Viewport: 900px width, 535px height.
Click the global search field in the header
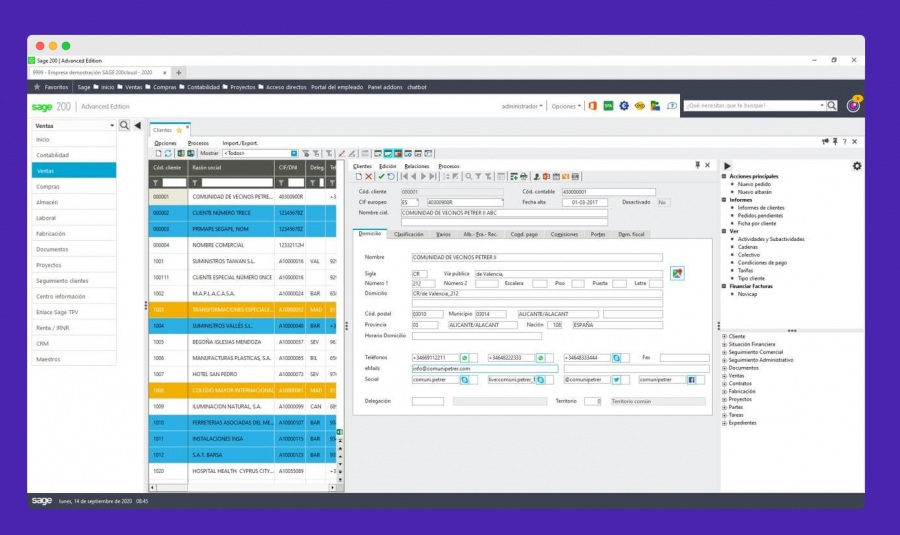click(754, 106)
